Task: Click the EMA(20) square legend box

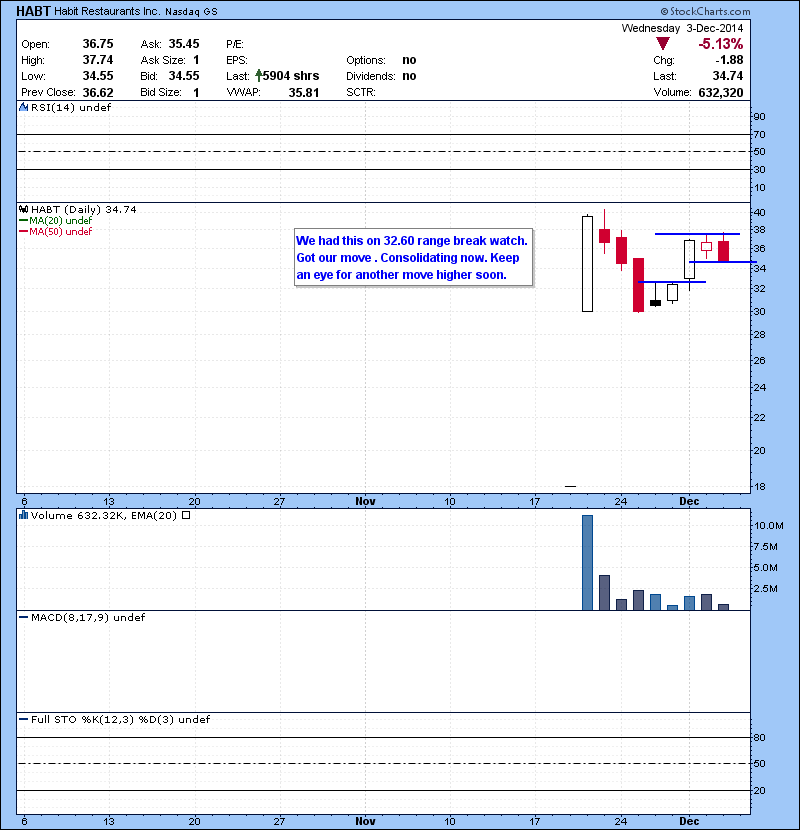Action: (x=186, y=515)
